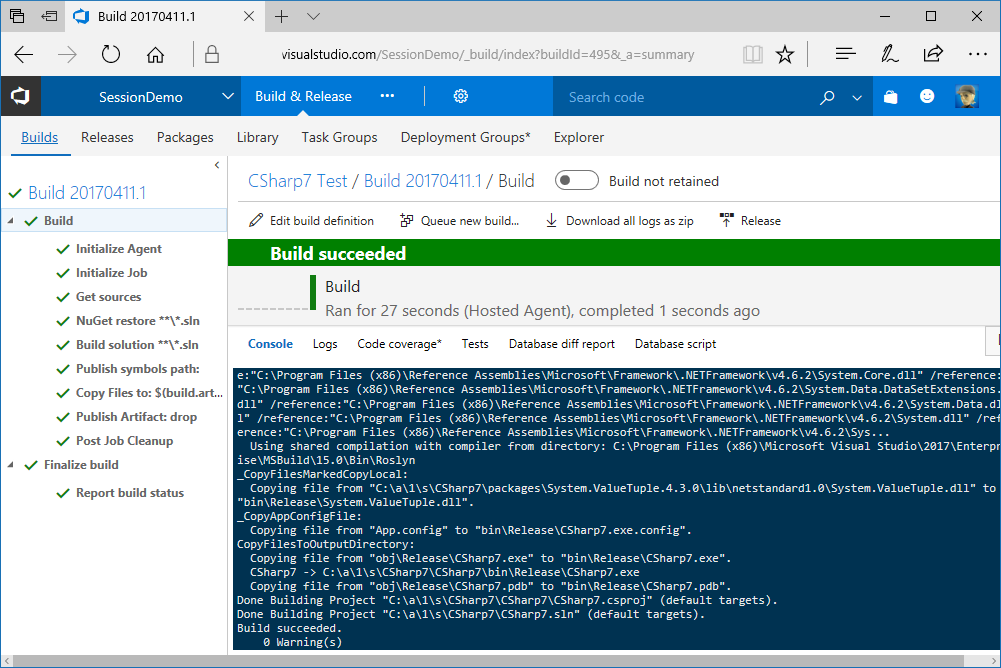
Task: Open the Build & Release hub
Action: pos(303,96)
